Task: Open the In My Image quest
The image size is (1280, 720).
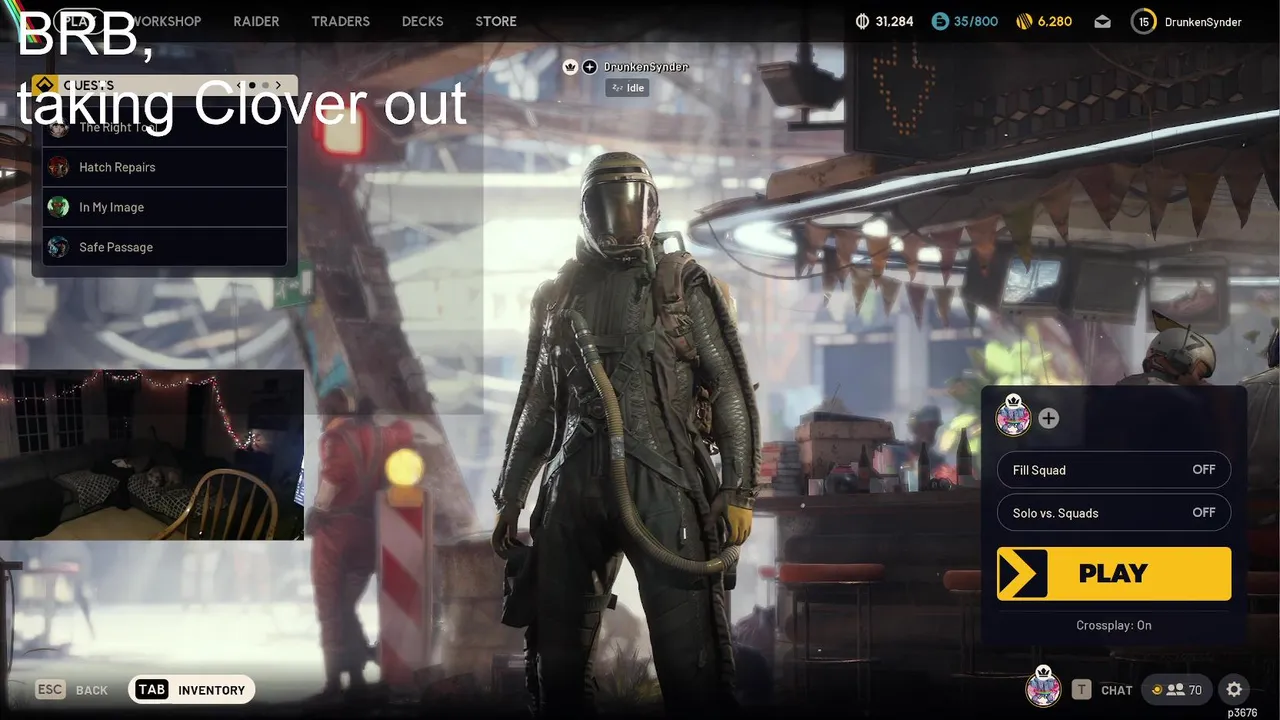Action: click(165, 207)
